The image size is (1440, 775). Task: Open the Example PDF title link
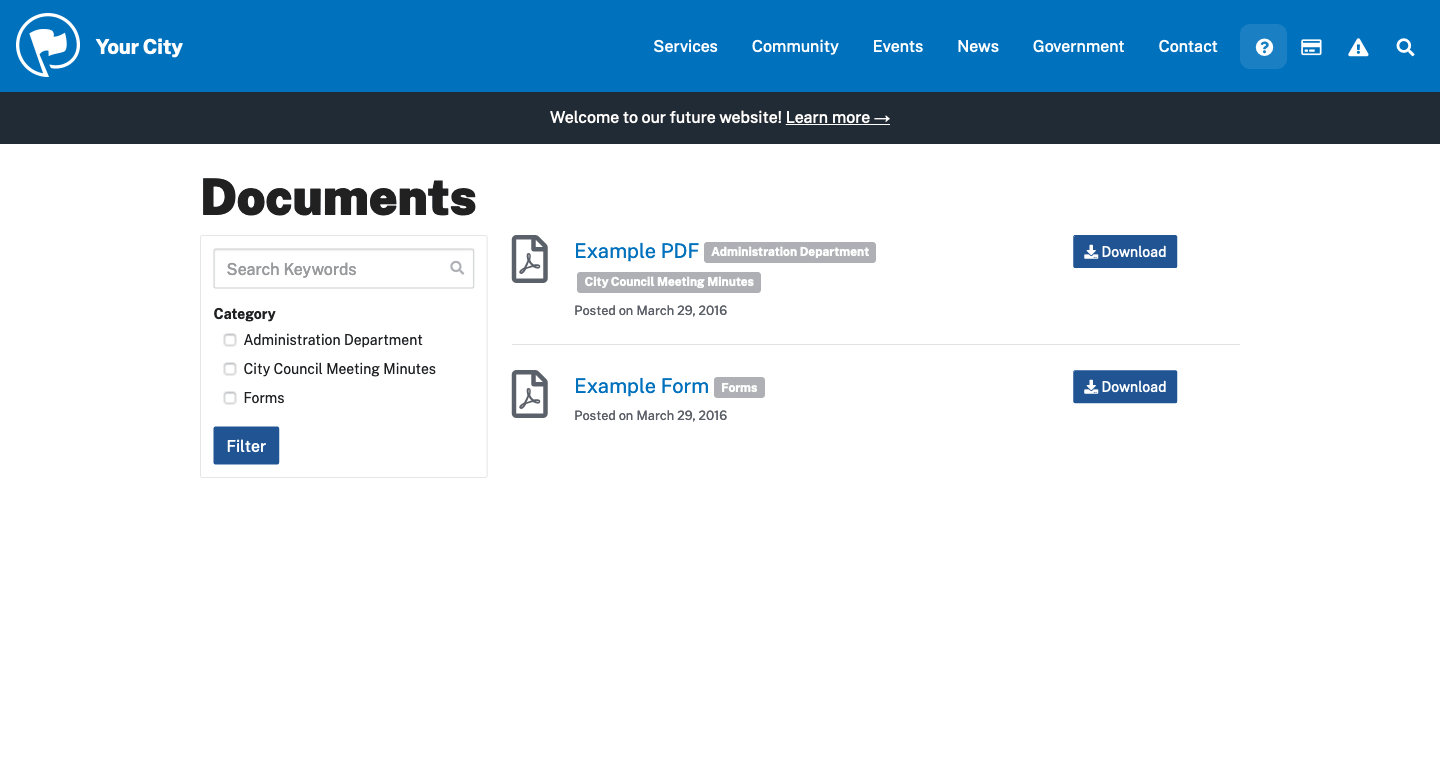[x=636, y=251]
